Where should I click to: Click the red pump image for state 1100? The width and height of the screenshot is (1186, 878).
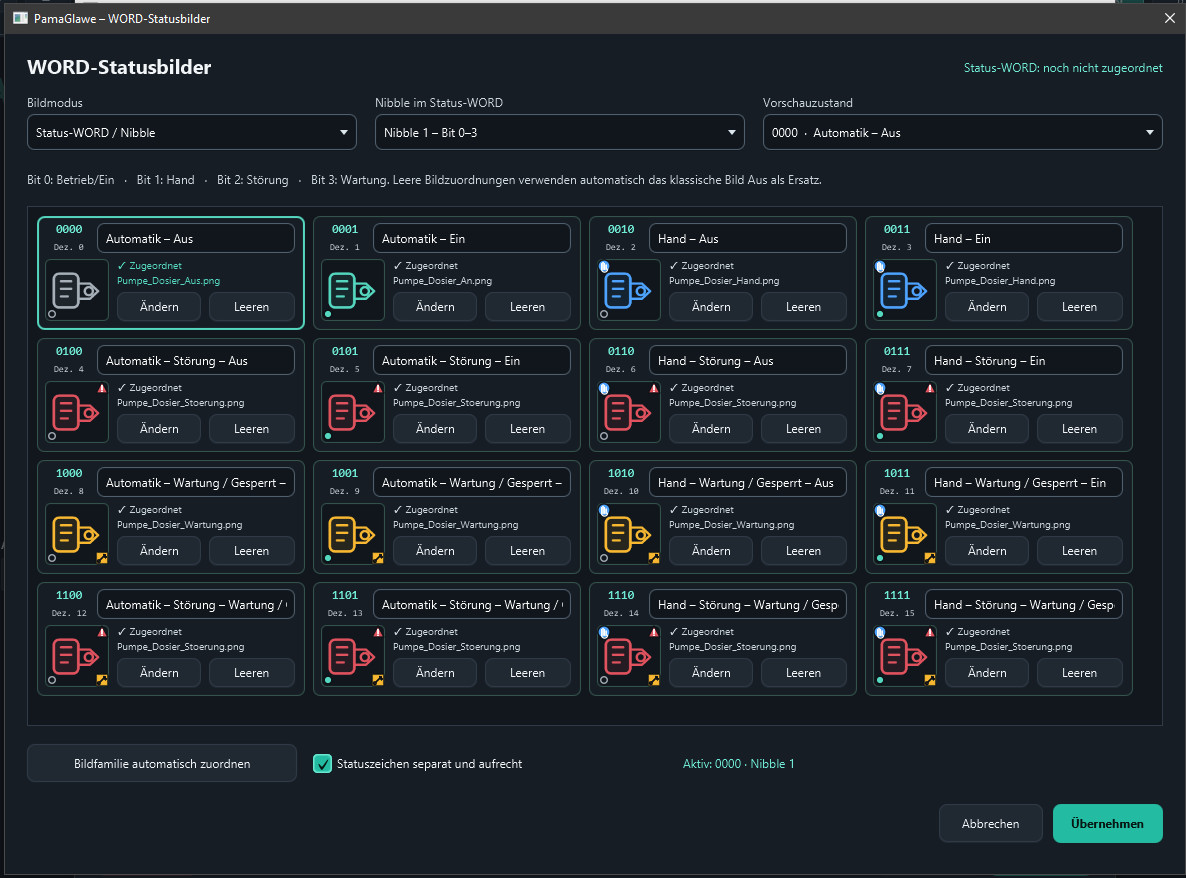click(76, 656)
